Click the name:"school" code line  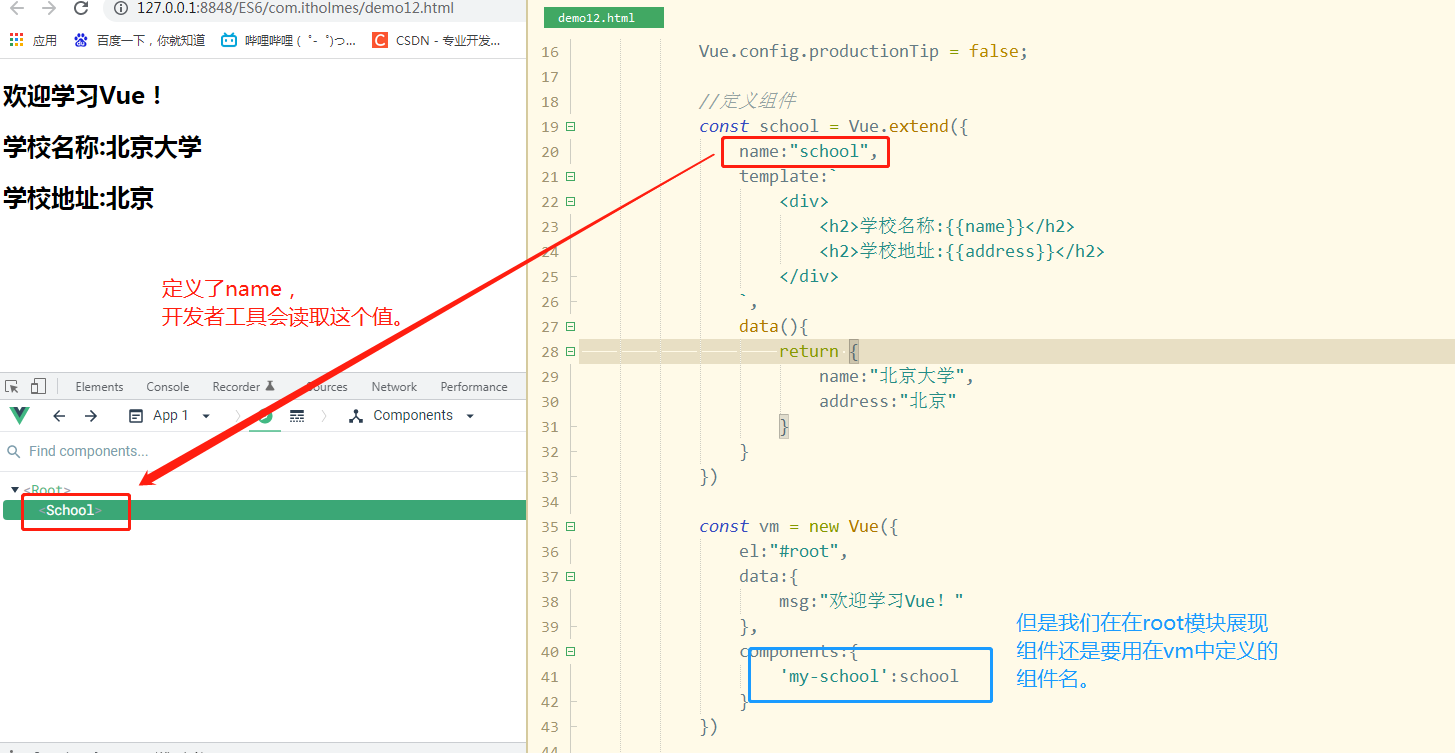pyautogui.click(x=809, y=151)
